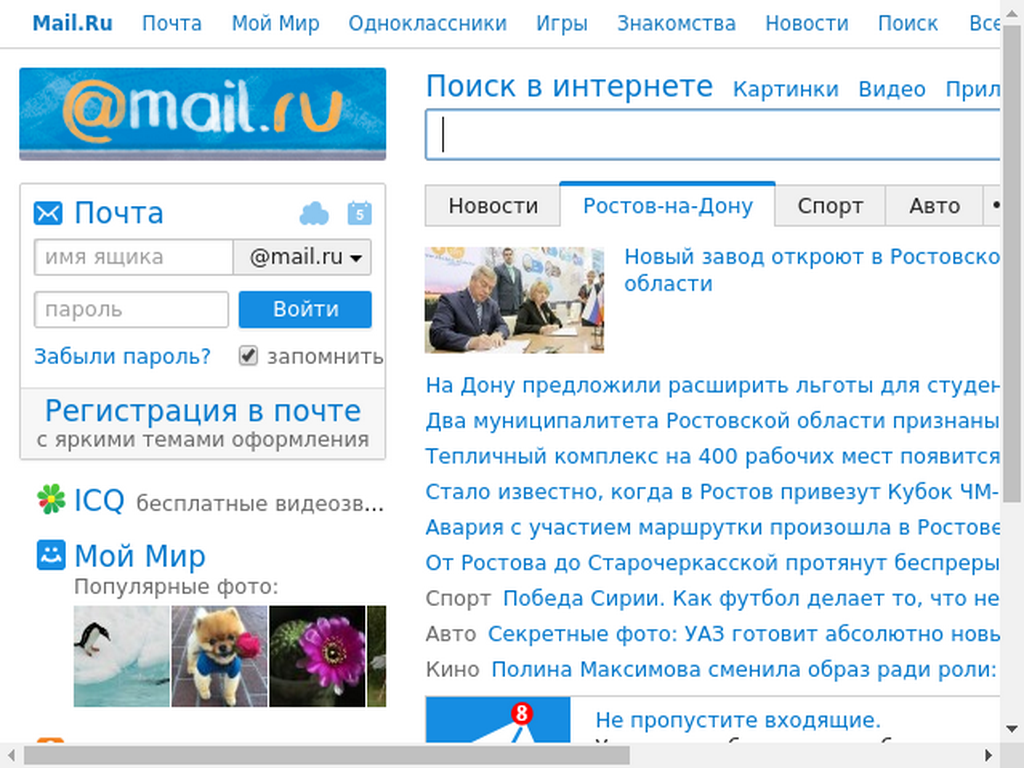
Task: Open От Ростова до Старочеркасской headline
Action: [712, 562]
